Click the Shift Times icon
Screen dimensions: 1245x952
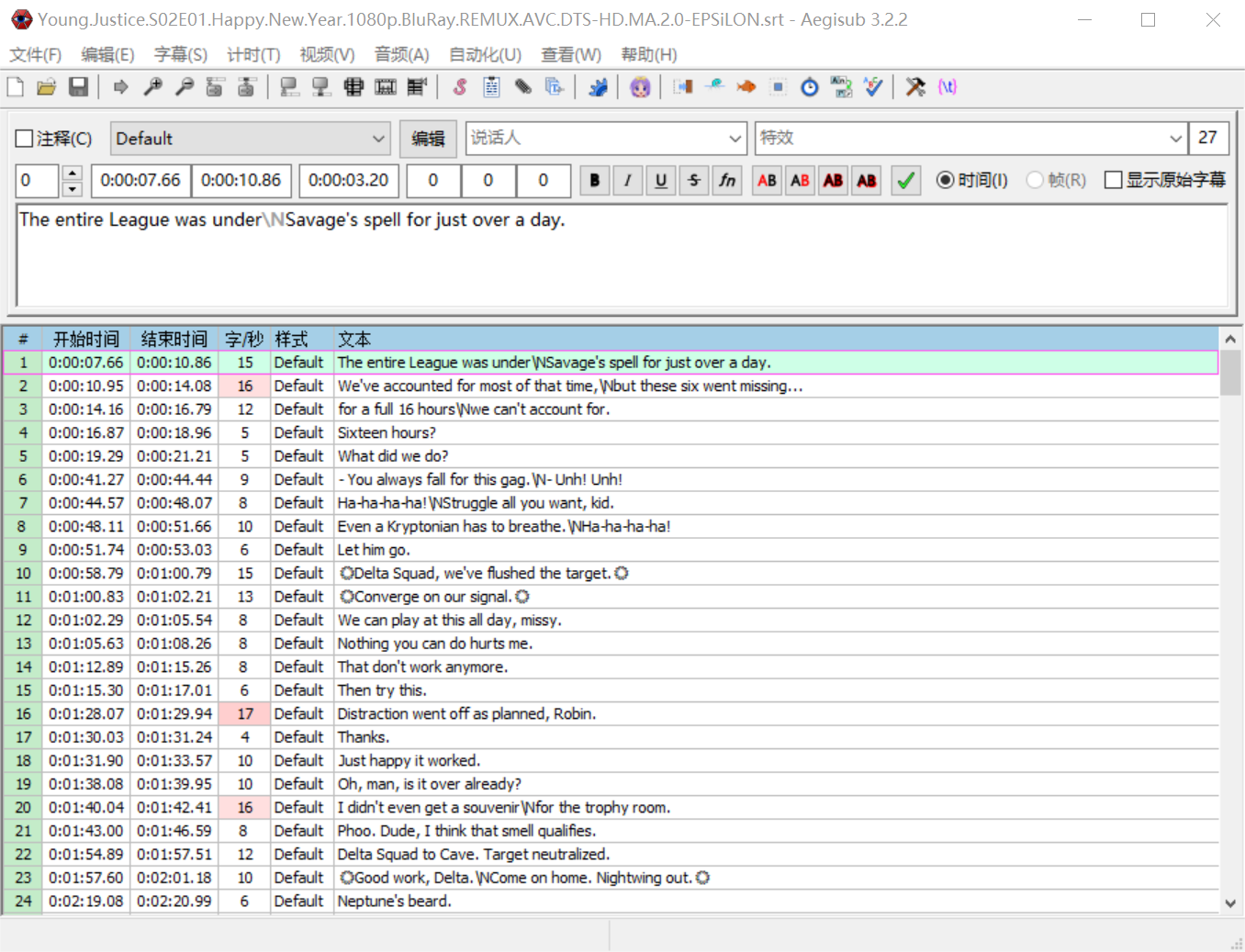tap(683, 87)
